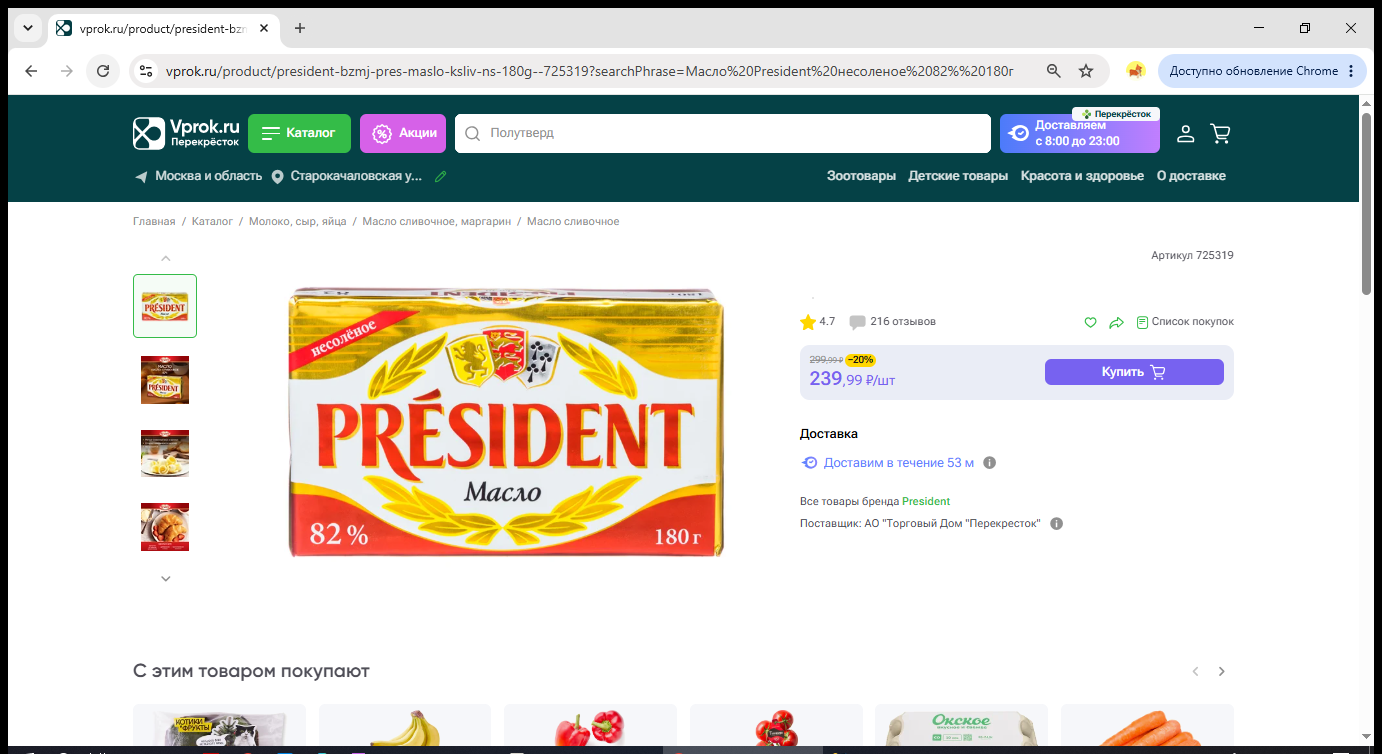Show next product thumbnails with down chevron
Image resolution: width=1382 pixels, height=754 pixels.
coord(166,578)
